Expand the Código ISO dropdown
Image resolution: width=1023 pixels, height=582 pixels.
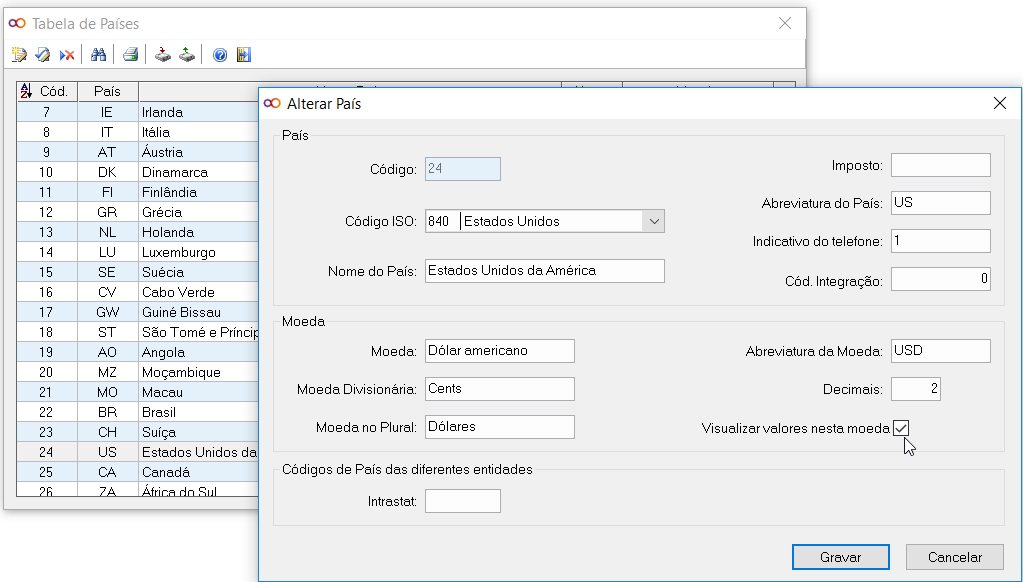(x=654, y=221)
